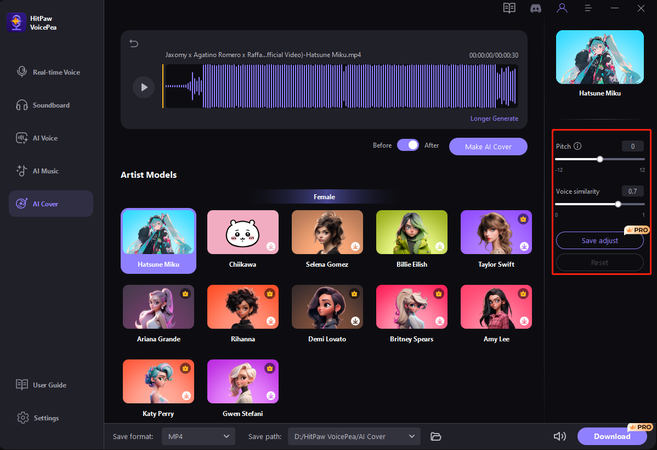
Task: Click the Make AI Cover button
Action: [x=488, y=147]
